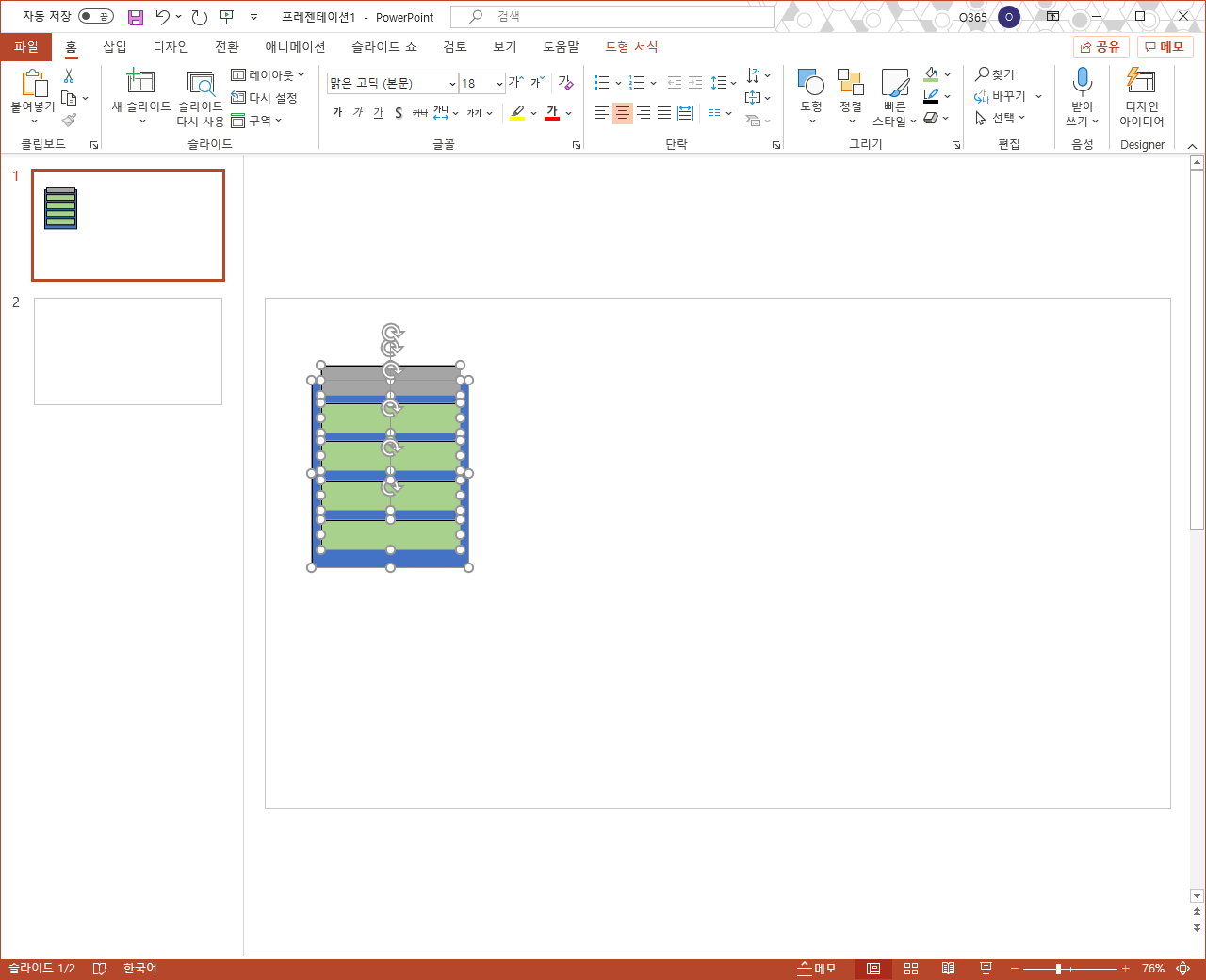This screenshot has width=1206, height=980.
Task: Switch to Transitions (전환) tab
Action: pos(227,46)
